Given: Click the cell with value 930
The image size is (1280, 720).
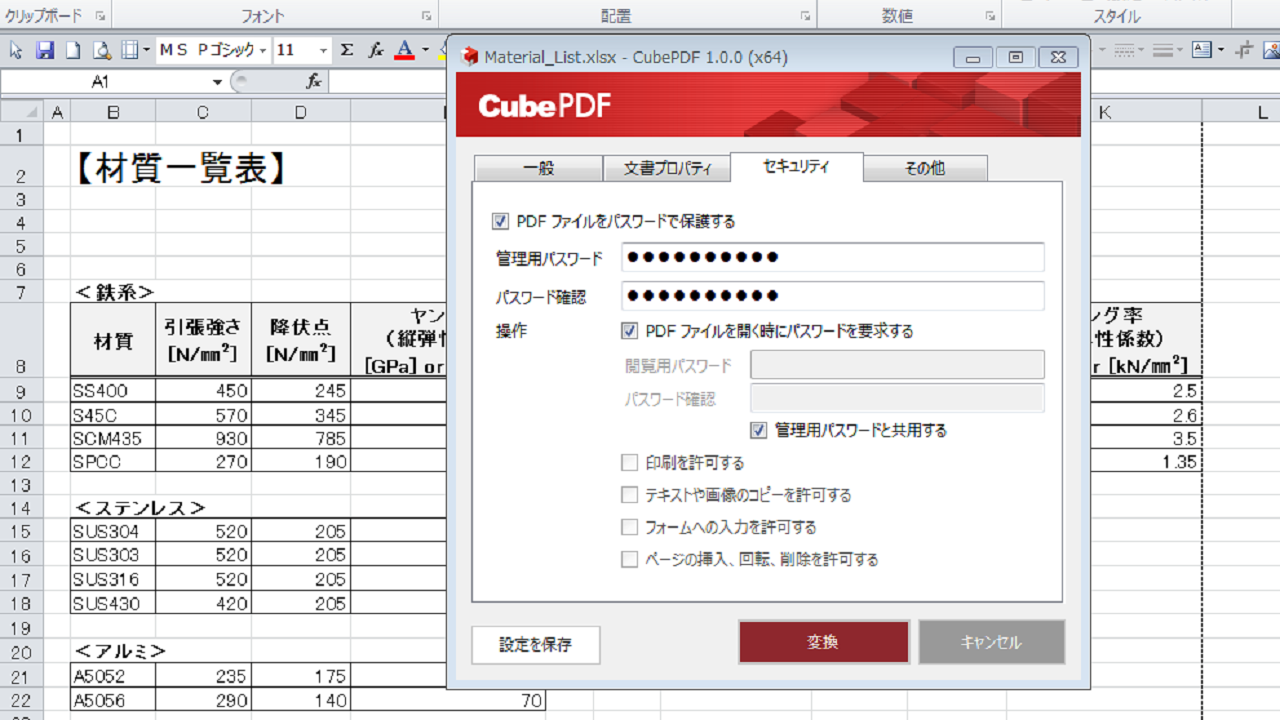Looking at the screenshot, I should pos(204,438).
